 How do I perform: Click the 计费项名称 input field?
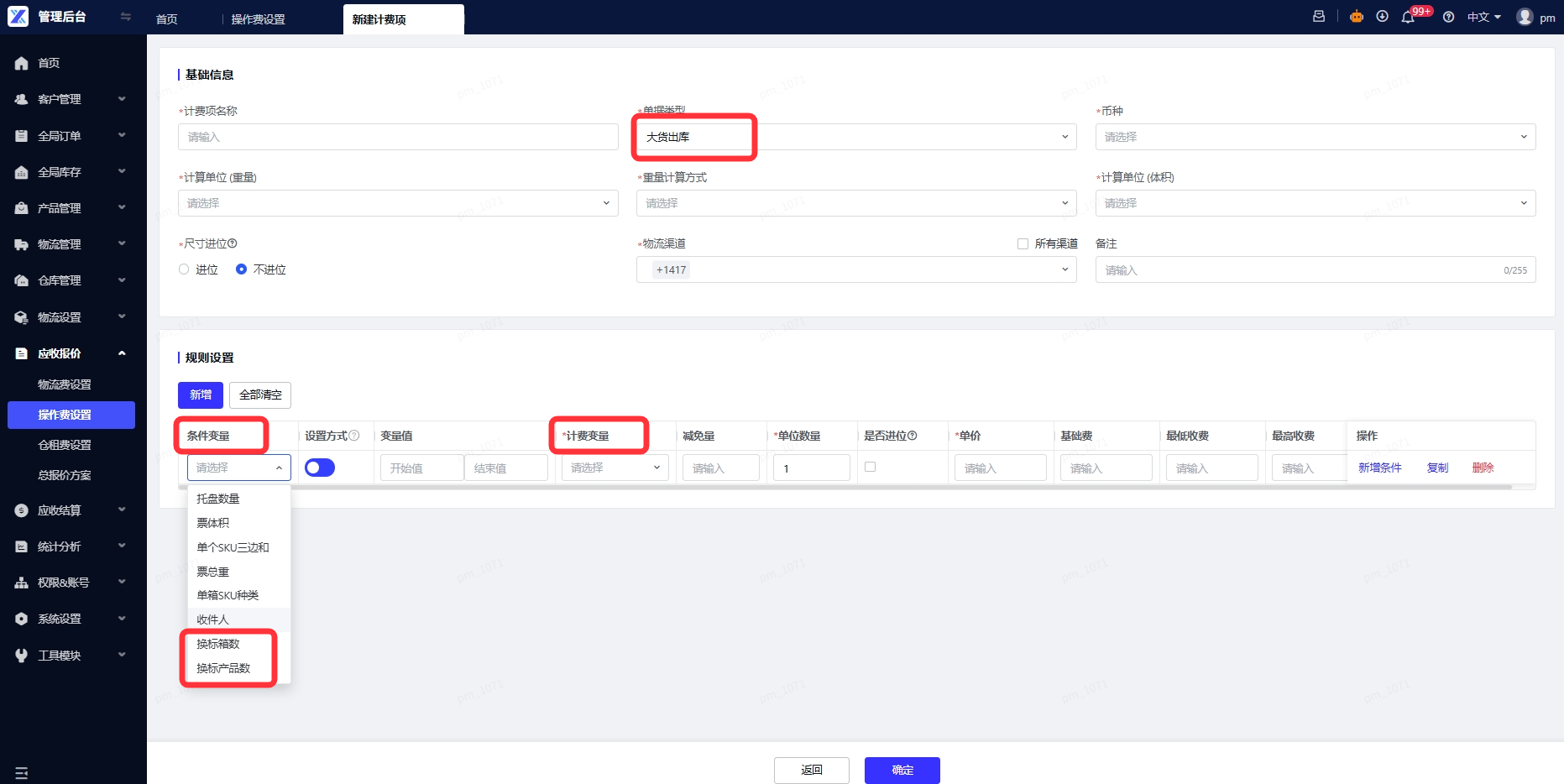point(398,137)
